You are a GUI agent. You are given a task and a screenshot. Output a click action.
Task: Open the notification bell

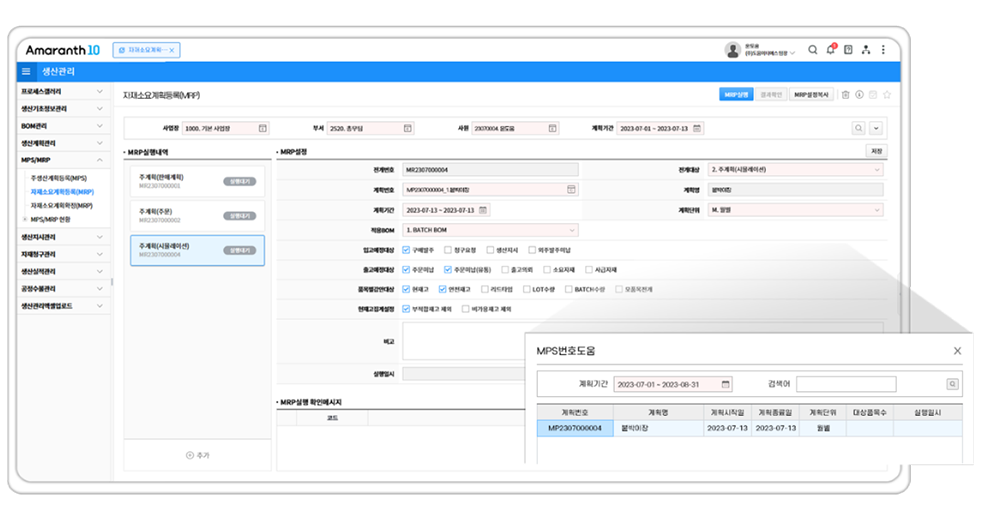[x=829, y=49]
